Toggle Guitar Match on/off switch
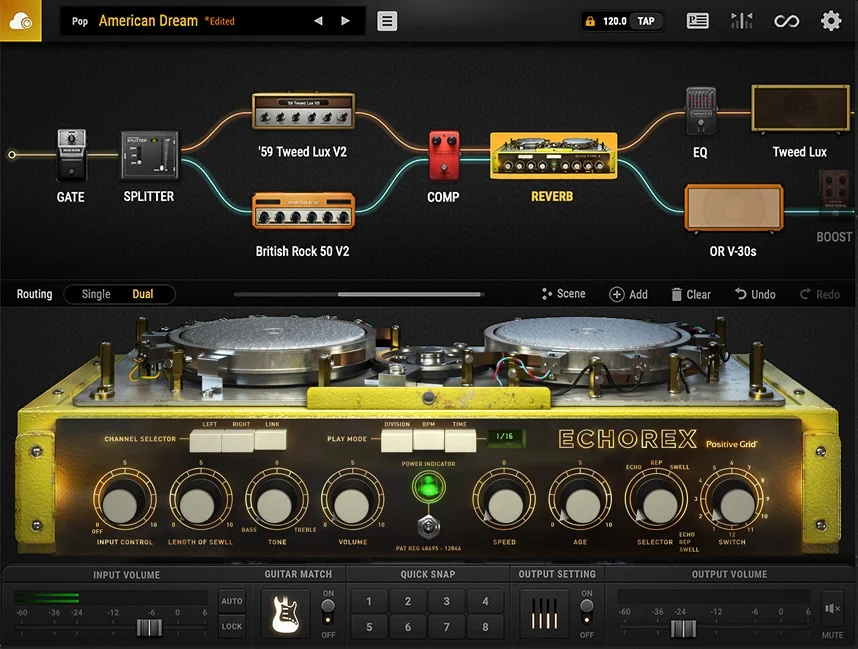 [328, 612]
